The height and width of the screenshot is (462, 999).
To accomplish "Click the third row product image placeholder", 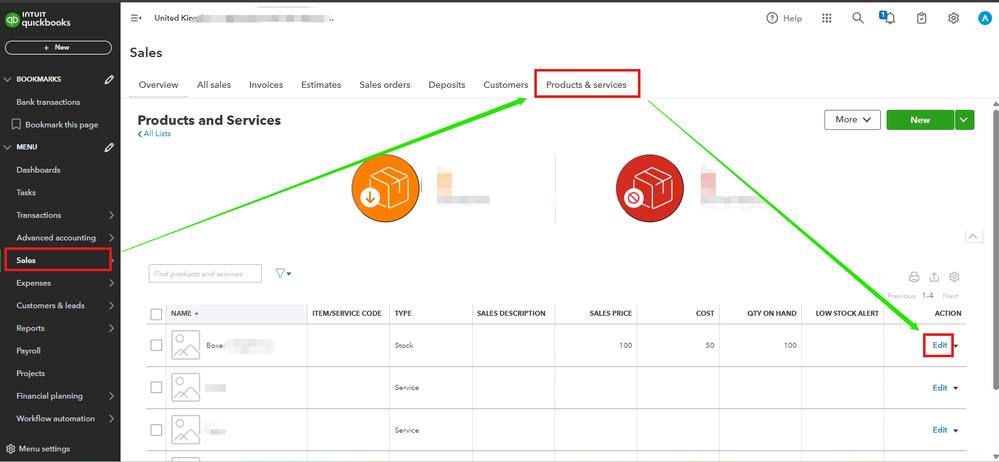I will tap(185, 430).
